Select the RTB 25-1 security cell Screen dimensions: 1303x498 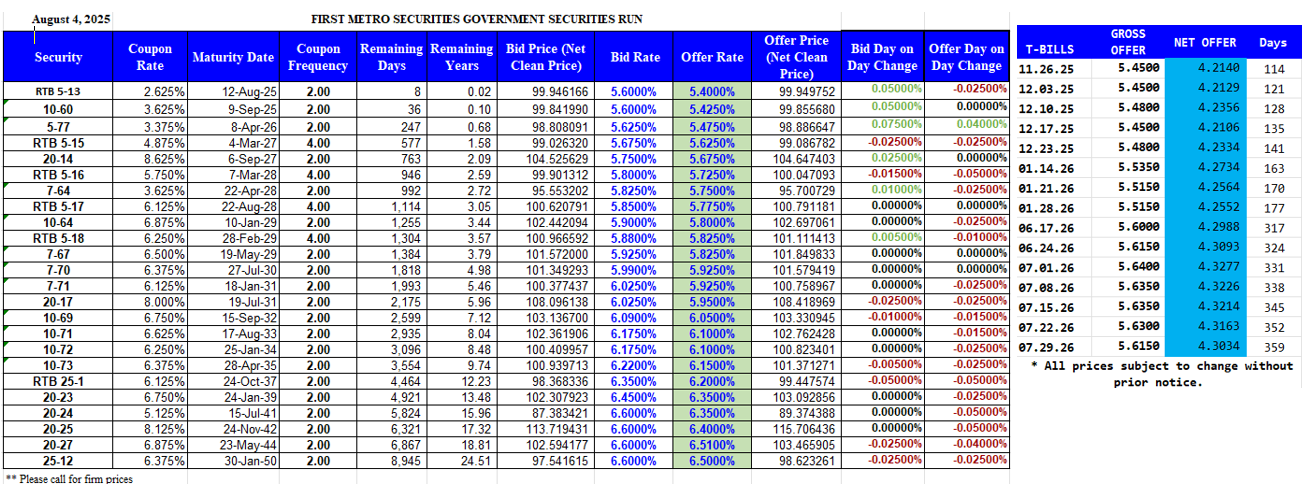coord(59,381)
